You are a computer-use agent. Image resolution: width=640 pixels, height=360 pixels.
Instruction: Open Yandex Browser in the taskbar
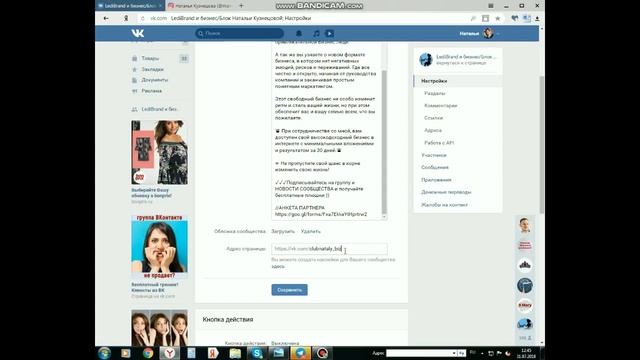coord(169,353)
